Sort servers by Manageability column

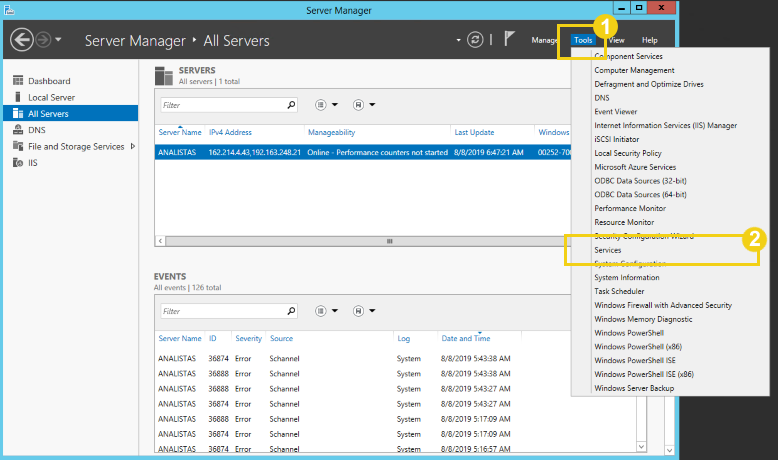[x=331, y=132]
